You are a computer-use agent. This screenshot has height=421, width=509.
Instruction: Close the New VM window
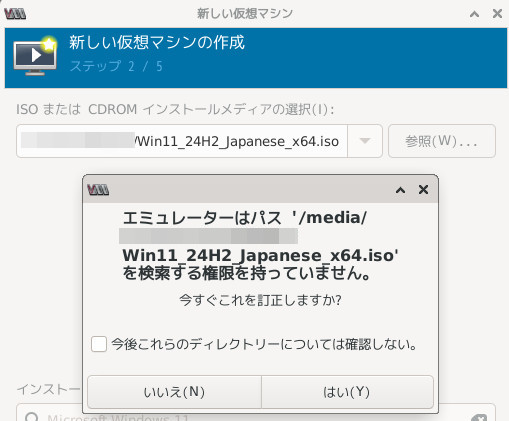[497, 14]
